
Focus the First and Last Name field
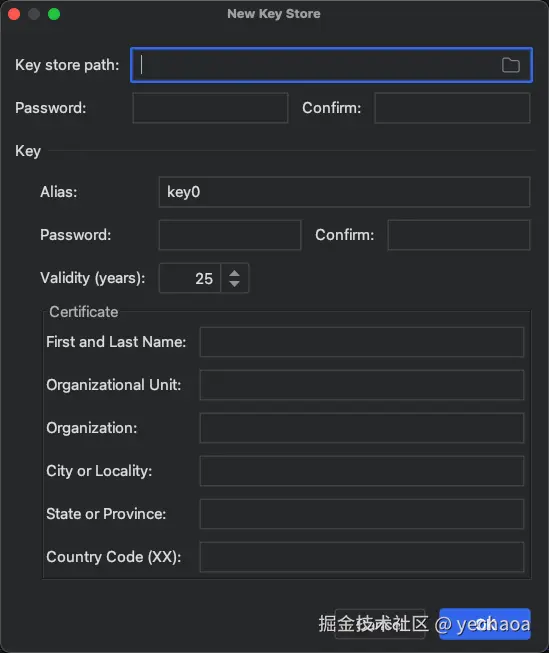[362, 342]
